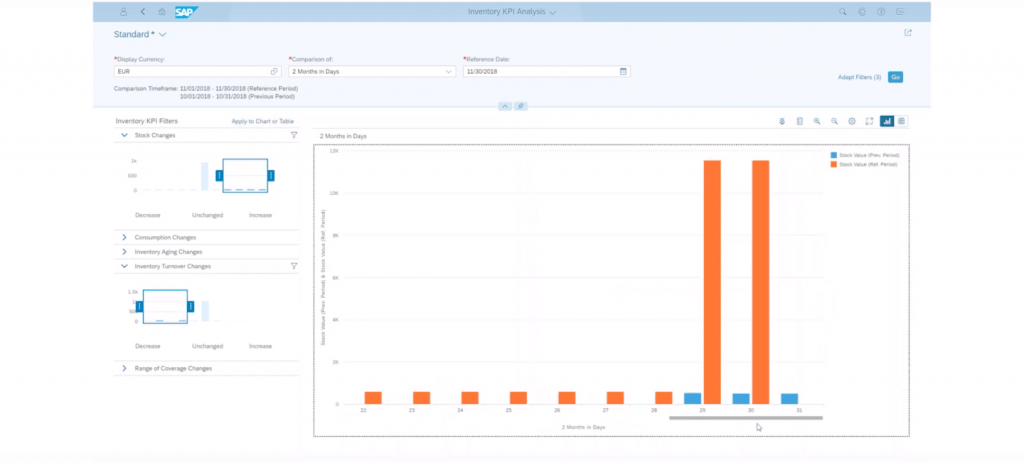Open the Home launchpad icon
This screenshot has width=1024, height=463.
click(x=162, y=12)
